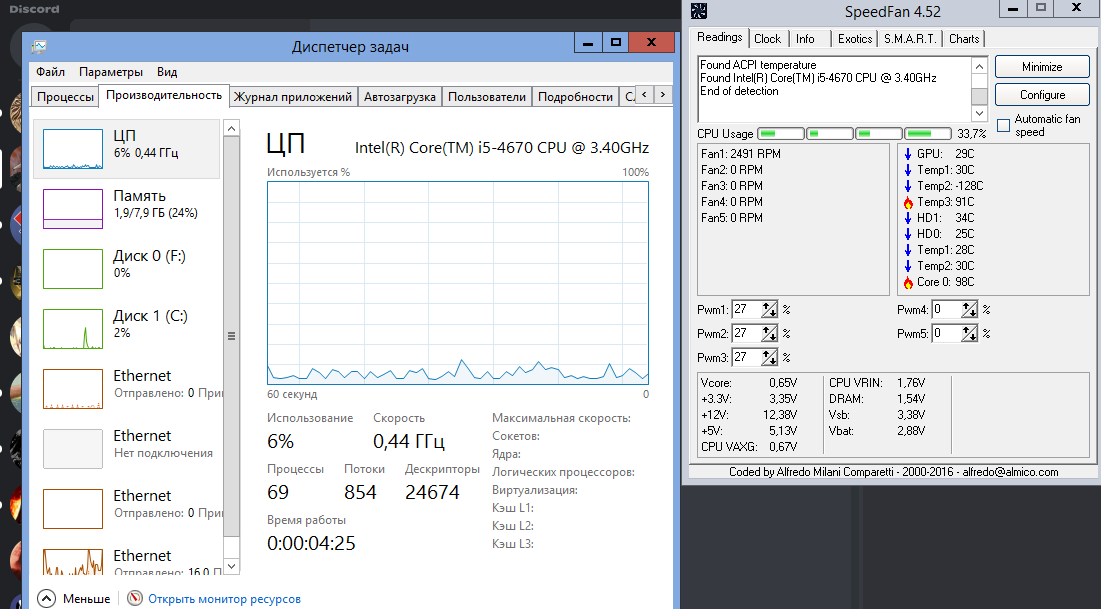Viewport: 1101px width, 609px height.
Task: Click the sidebar scrollbar down arrow
Action: coord(231,565)
